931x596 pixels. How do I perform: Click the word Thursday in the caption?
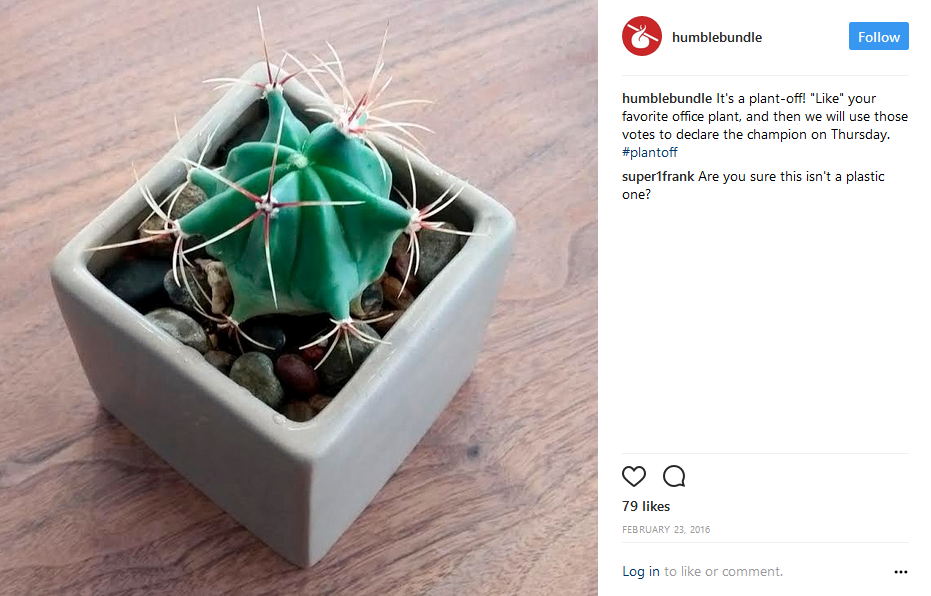860,135
